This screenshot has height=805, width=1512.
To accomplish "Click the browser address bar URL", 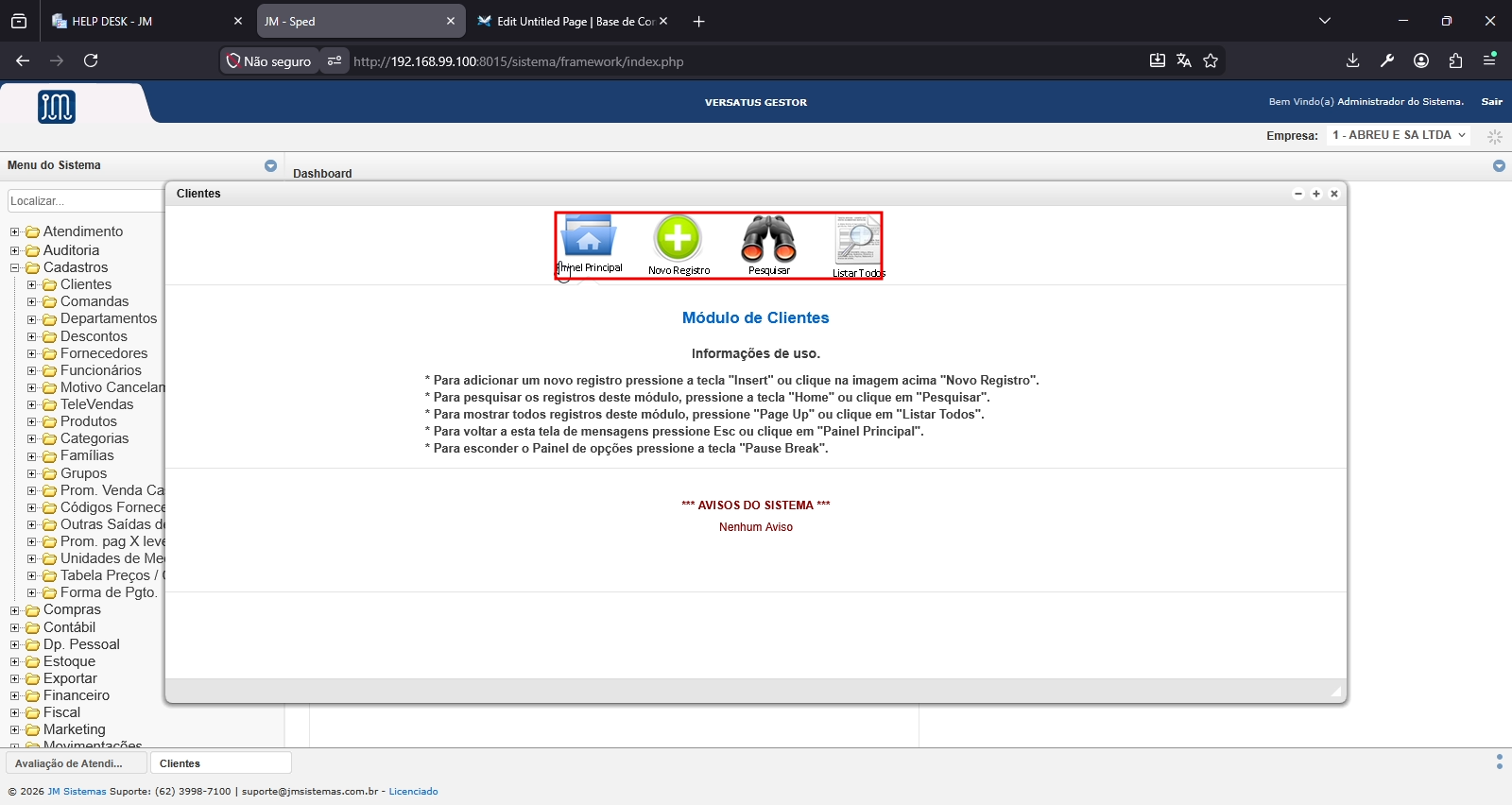I will coord(518,61).
